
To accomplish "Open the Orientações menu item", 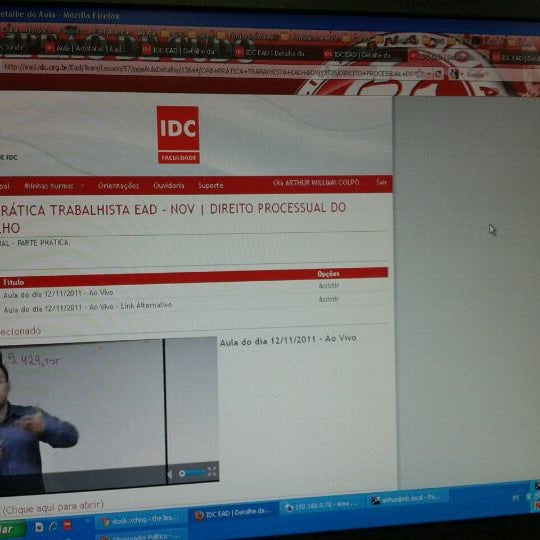I will tap(118, 186).
